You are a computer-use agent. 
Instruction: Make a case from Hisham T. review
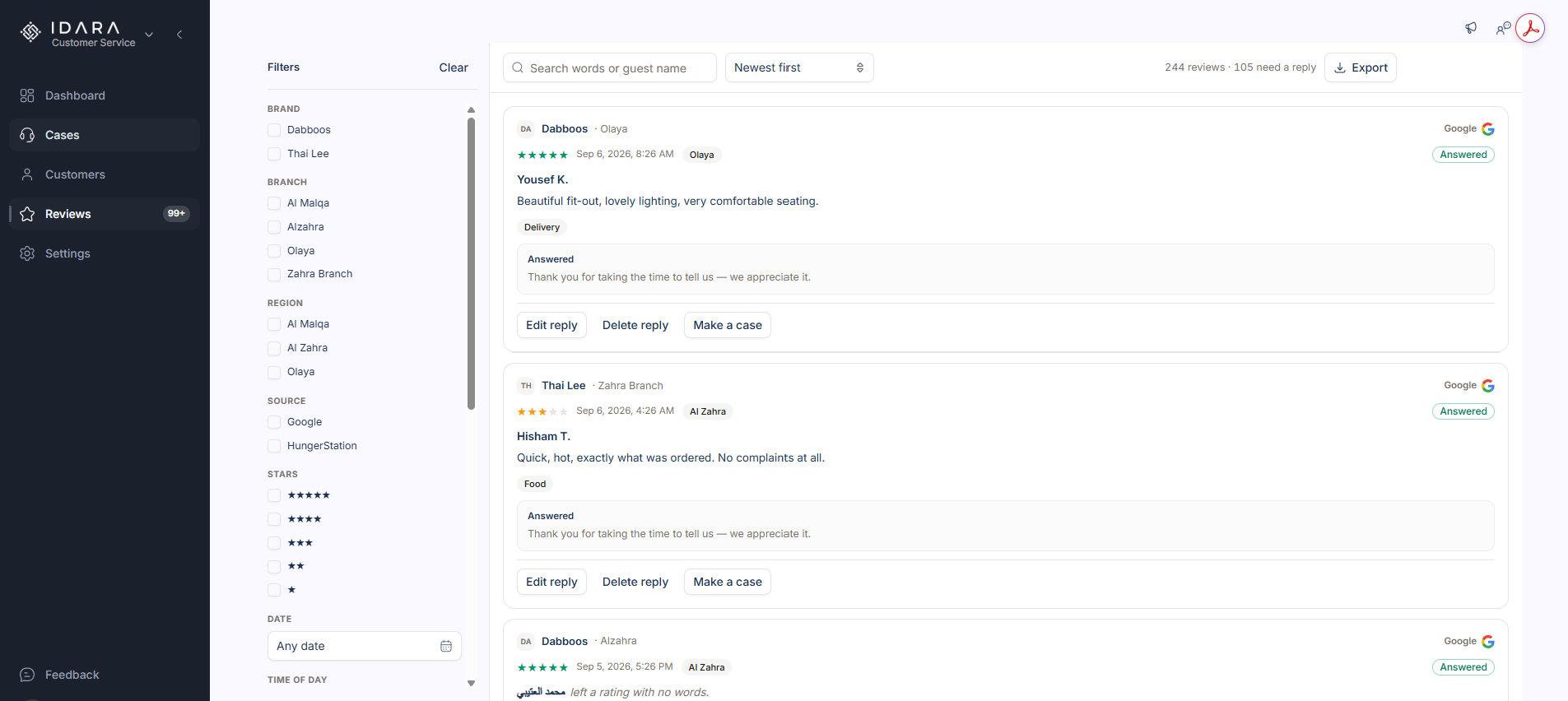[728, 582]
